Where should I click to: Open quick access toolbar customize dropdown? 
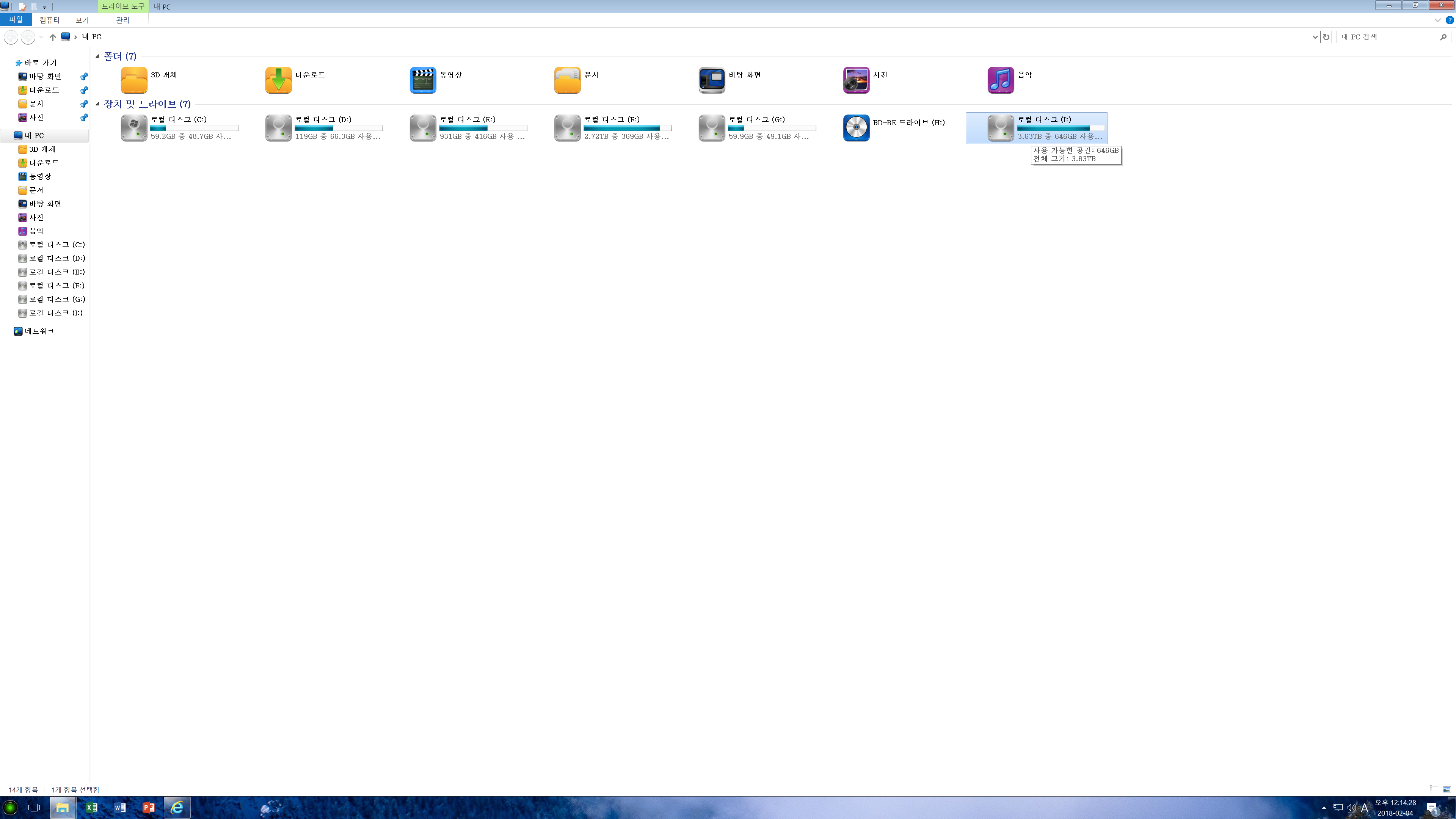(44, 7)
